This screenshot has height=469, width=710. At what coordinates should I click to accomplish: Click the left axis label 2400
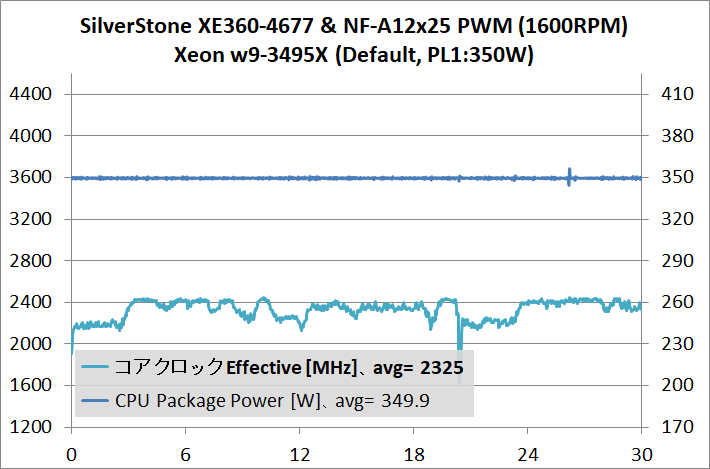point(31,302)
